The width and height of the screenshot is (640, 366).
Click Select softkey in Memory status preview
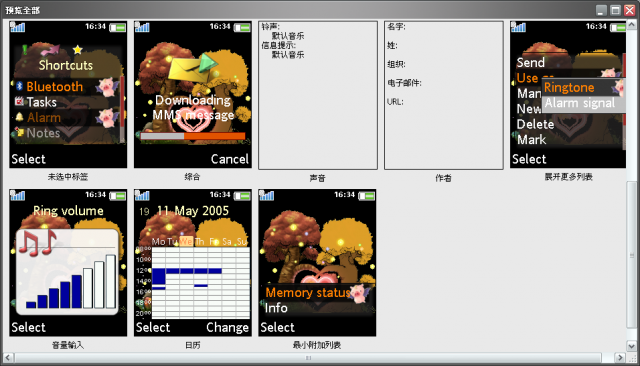coord(278,327)
